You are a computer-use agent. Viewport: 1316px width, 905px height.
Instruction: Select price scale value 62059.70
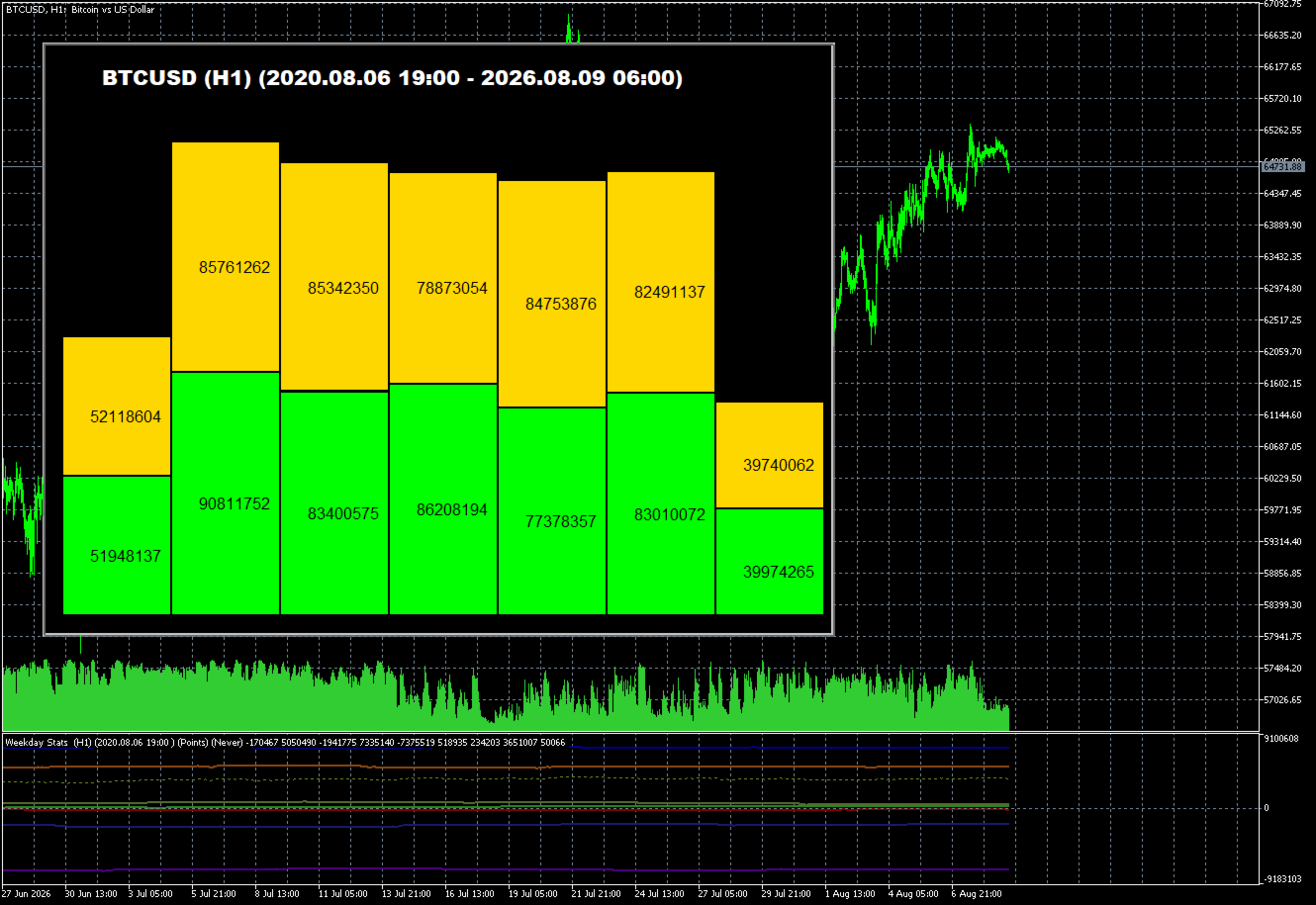point(1282,352)
